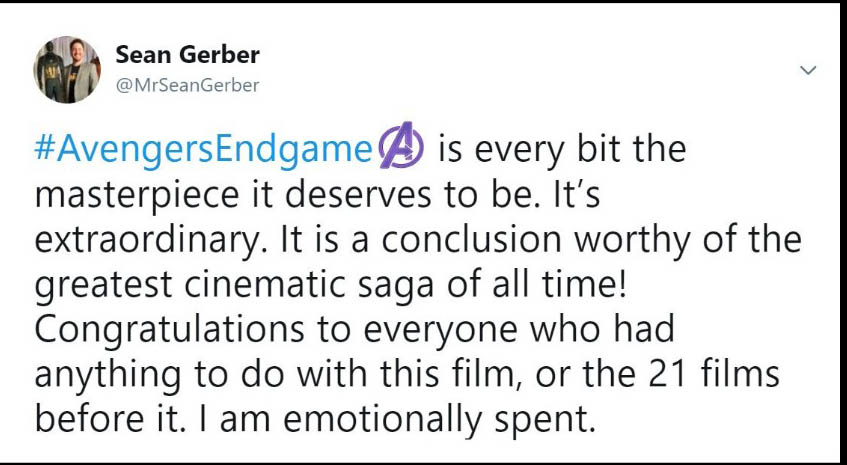The width and height of the screenshot is (847, 465).
Task: Click the Avengers logo emoji after the hashtag
Action: 400,150
